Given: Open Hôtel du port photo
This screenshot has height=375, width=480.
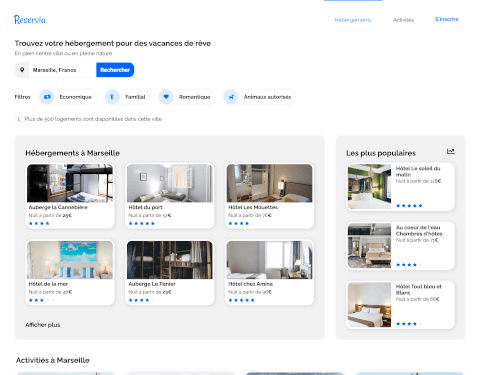Looking at the screenshot, I should (170, 183).
